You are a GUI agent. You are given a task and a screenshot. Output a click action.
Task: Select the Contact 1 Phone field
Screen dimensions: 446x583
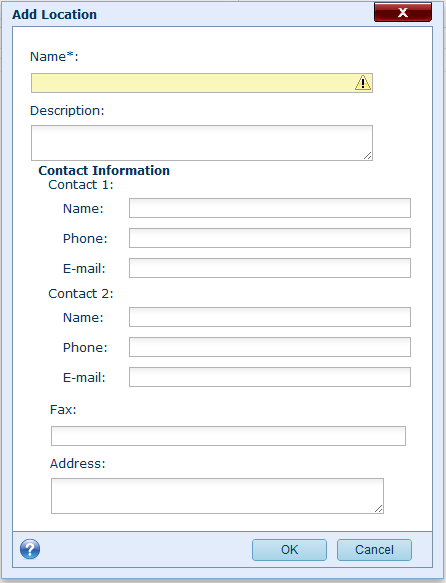(x=270, y=238)
